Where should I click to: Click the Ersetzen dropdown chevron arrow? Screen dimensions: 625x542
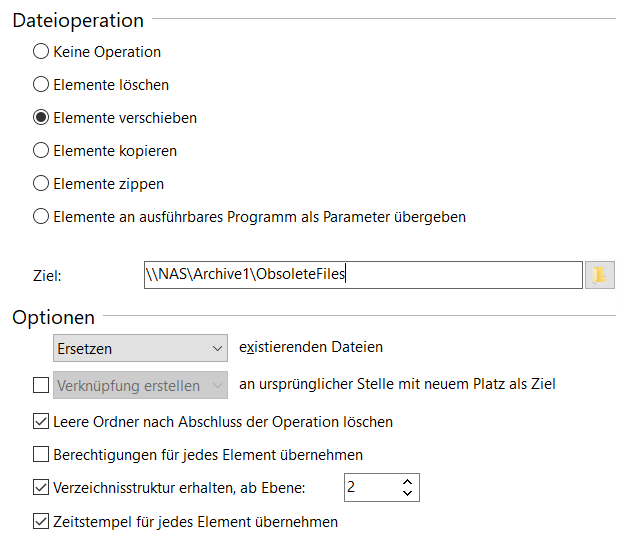point(217,348)
